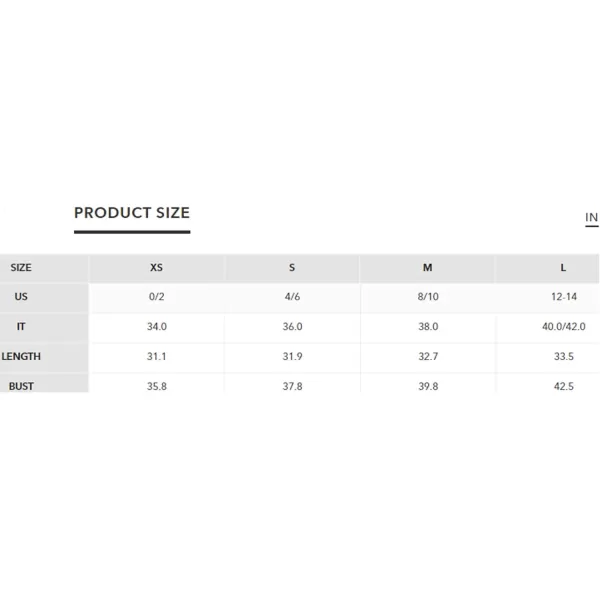Image resolution: width=600 pixels, height=600 pixels.
Task: Click the M size column header
Action: [427, 267]
